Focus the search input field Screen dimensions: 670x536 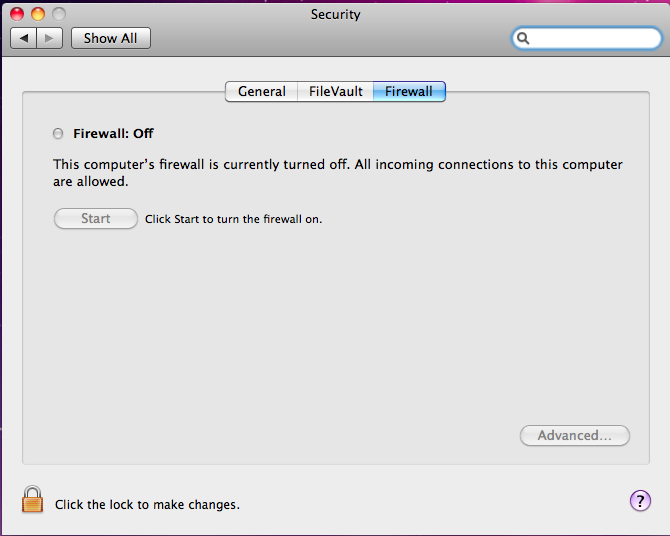click(594, 39)
